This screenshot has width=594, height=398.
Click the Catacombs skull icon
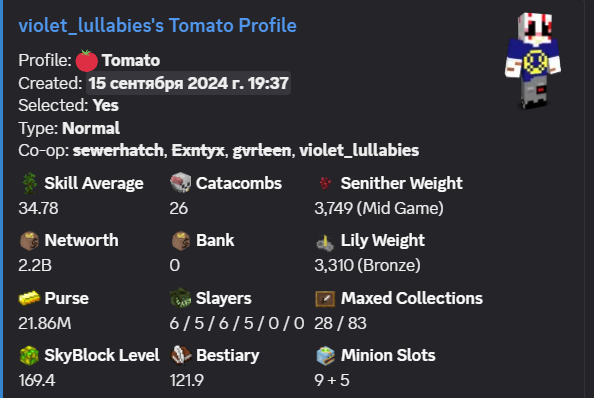(x=180, y=183)
